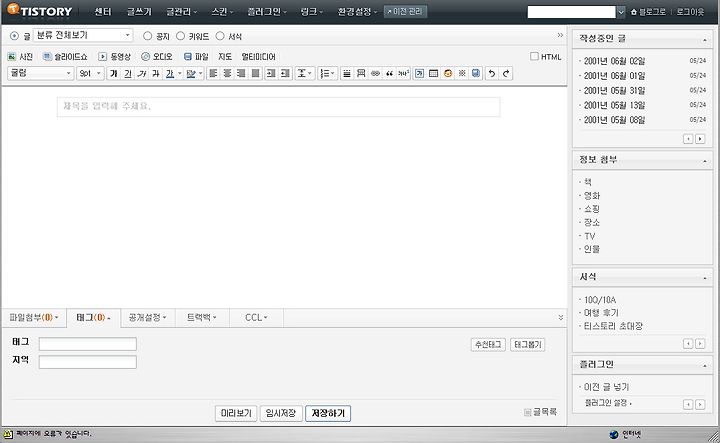
Task: Open the emoticon smiley picker
Action: pyautogui.click(x=448, y=73)
